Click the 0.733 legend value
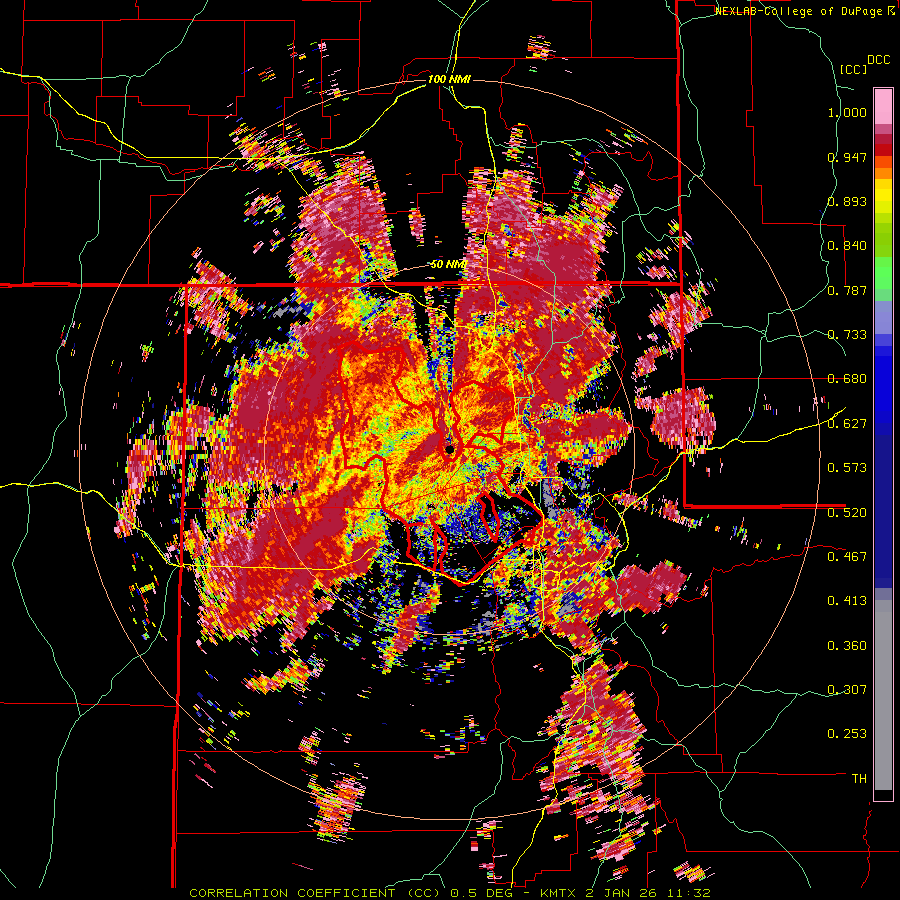The width and height of the screenshot is (900, 900). tap(847, 335)
